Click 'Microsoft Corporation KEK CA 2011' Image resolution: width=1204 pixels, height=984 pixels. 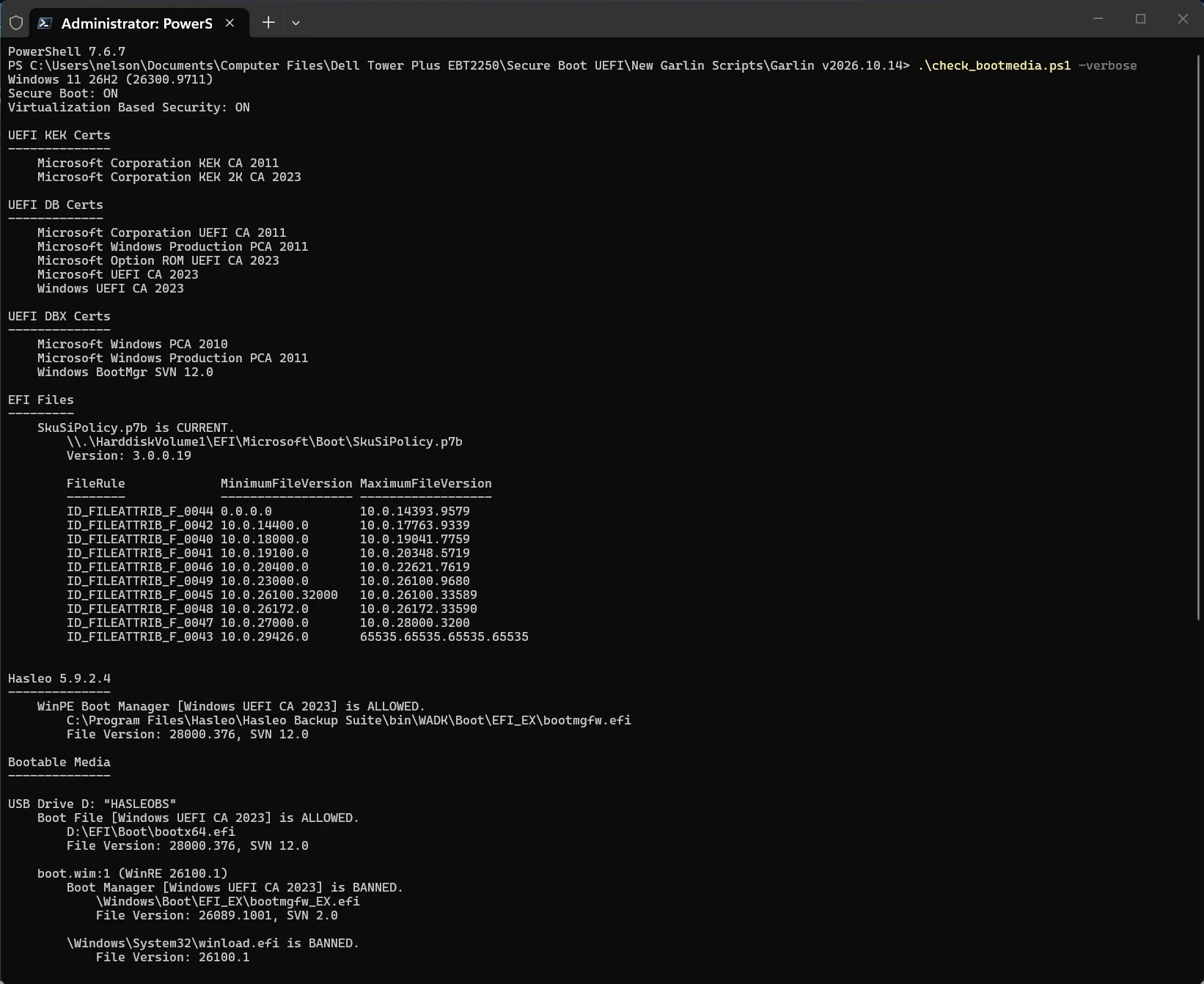coord(158,163)
